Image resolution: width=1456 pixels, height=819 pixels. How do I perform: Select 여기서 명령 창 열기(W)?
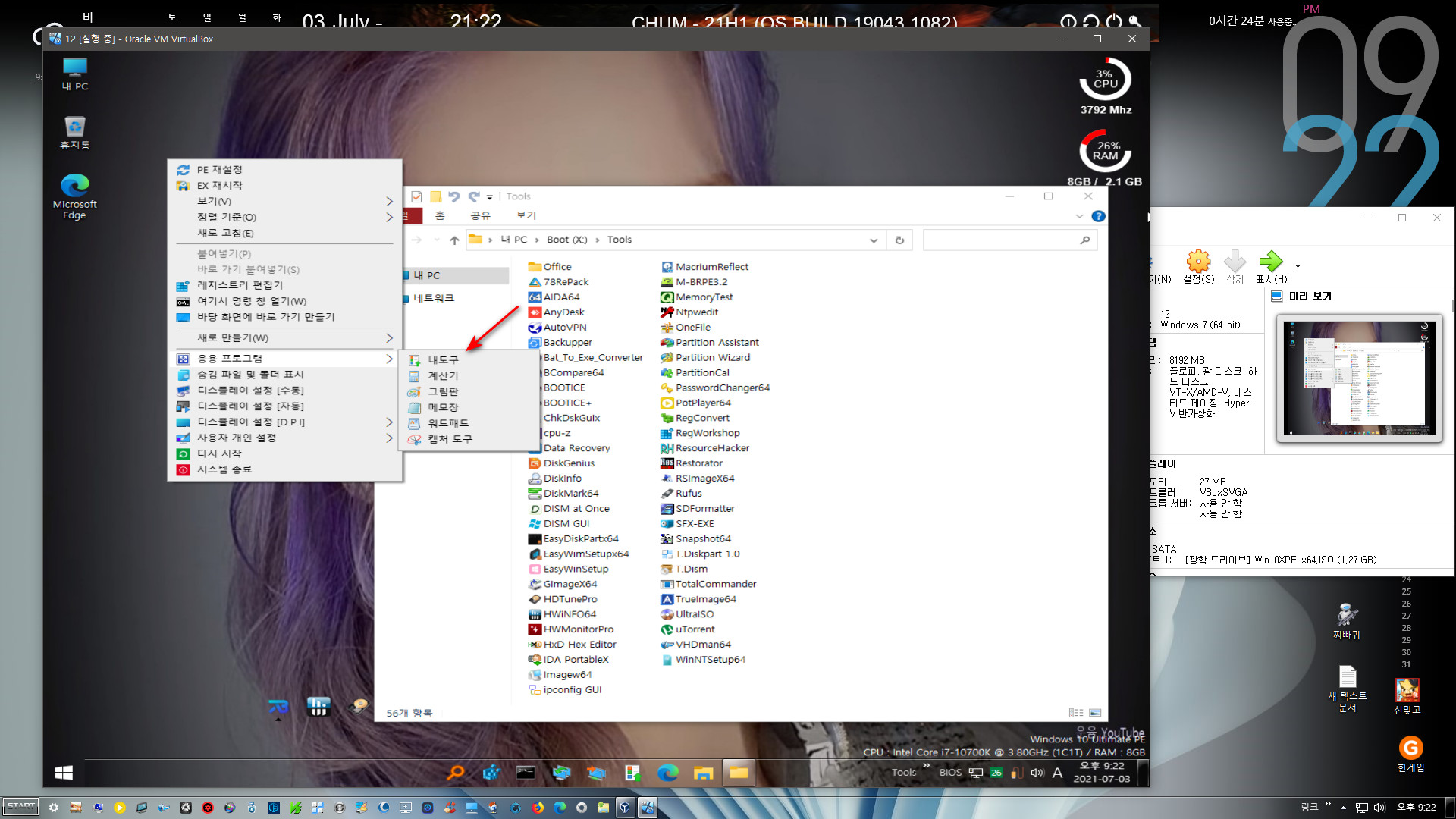coord(285,302)
